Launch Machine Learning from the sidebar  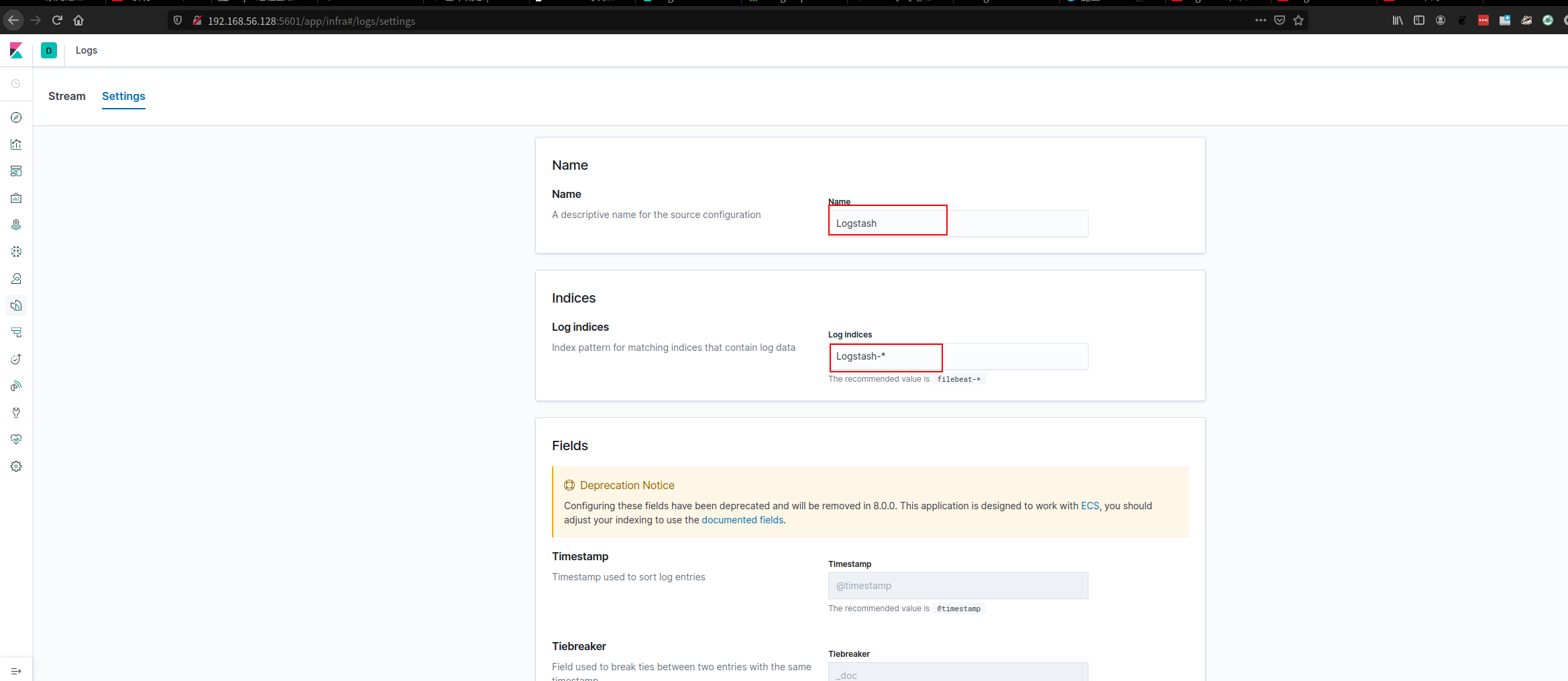(16, 252)
